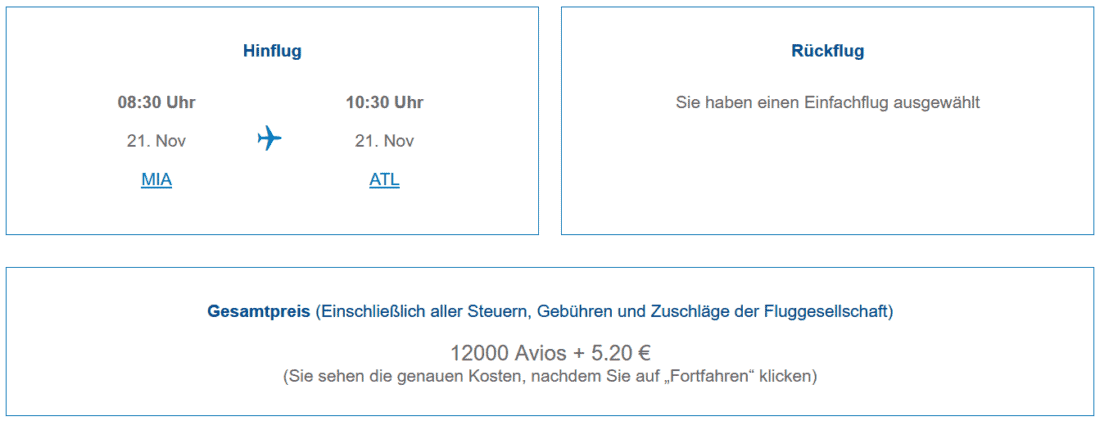Click the 21. Nov date above MIA
Image resolution: width=1100 pixels, height=421 pixels.
click(156, 141)
